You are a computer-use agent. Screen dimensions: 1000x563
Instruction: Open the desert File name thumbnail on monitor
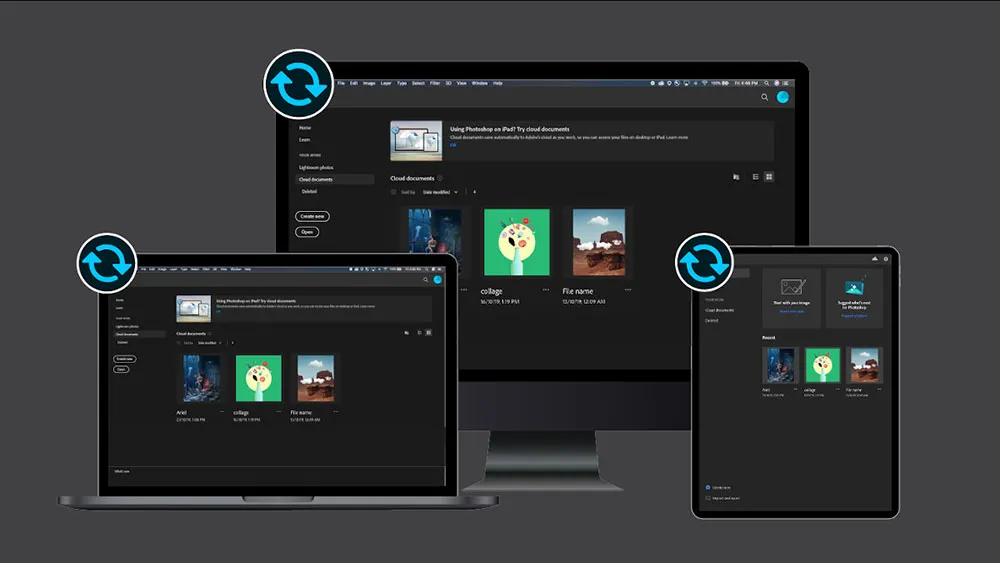[599, 241]
